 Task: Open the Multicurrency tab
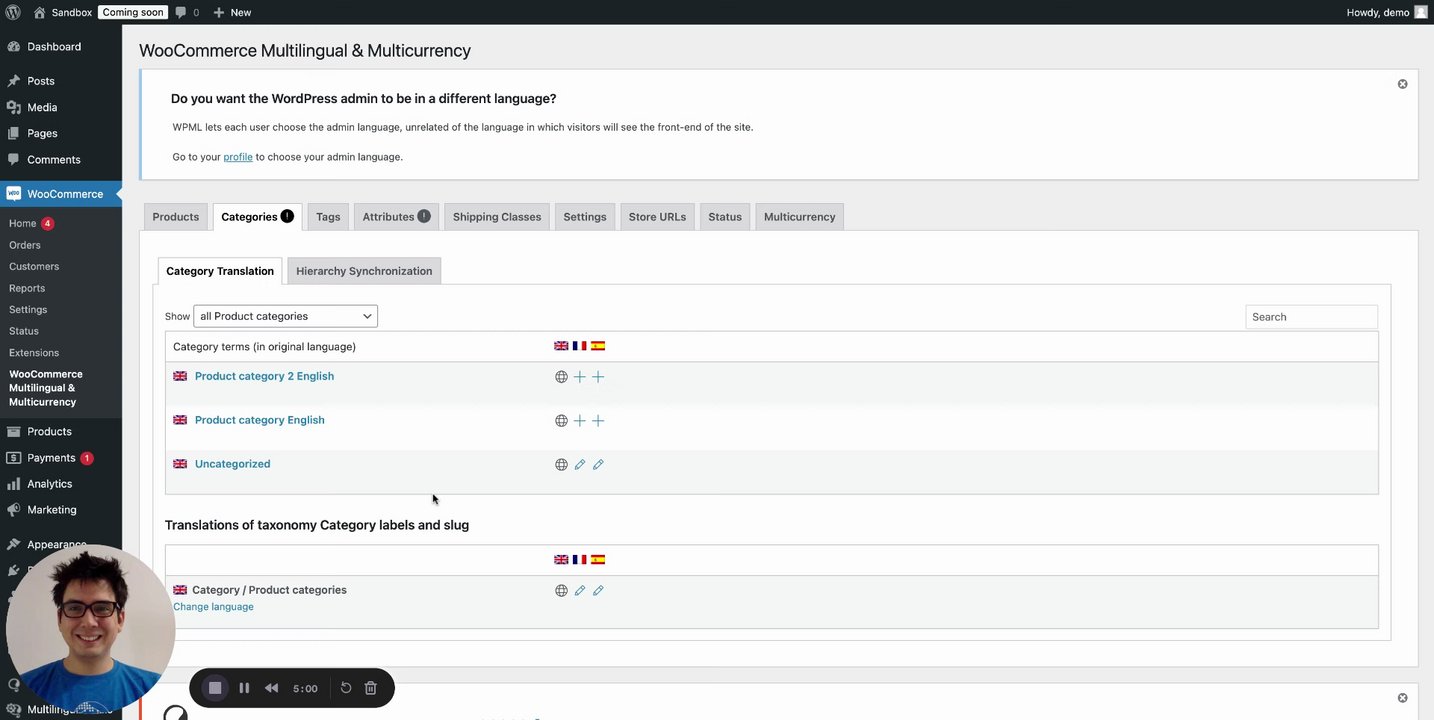pos(799,217)
